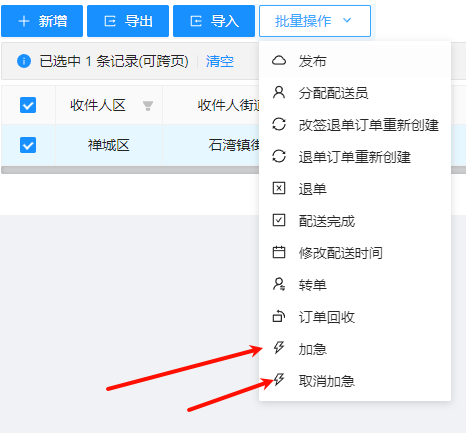
Task: Click the calendar icon beside 修改配送时间
Action: point(279,252)
